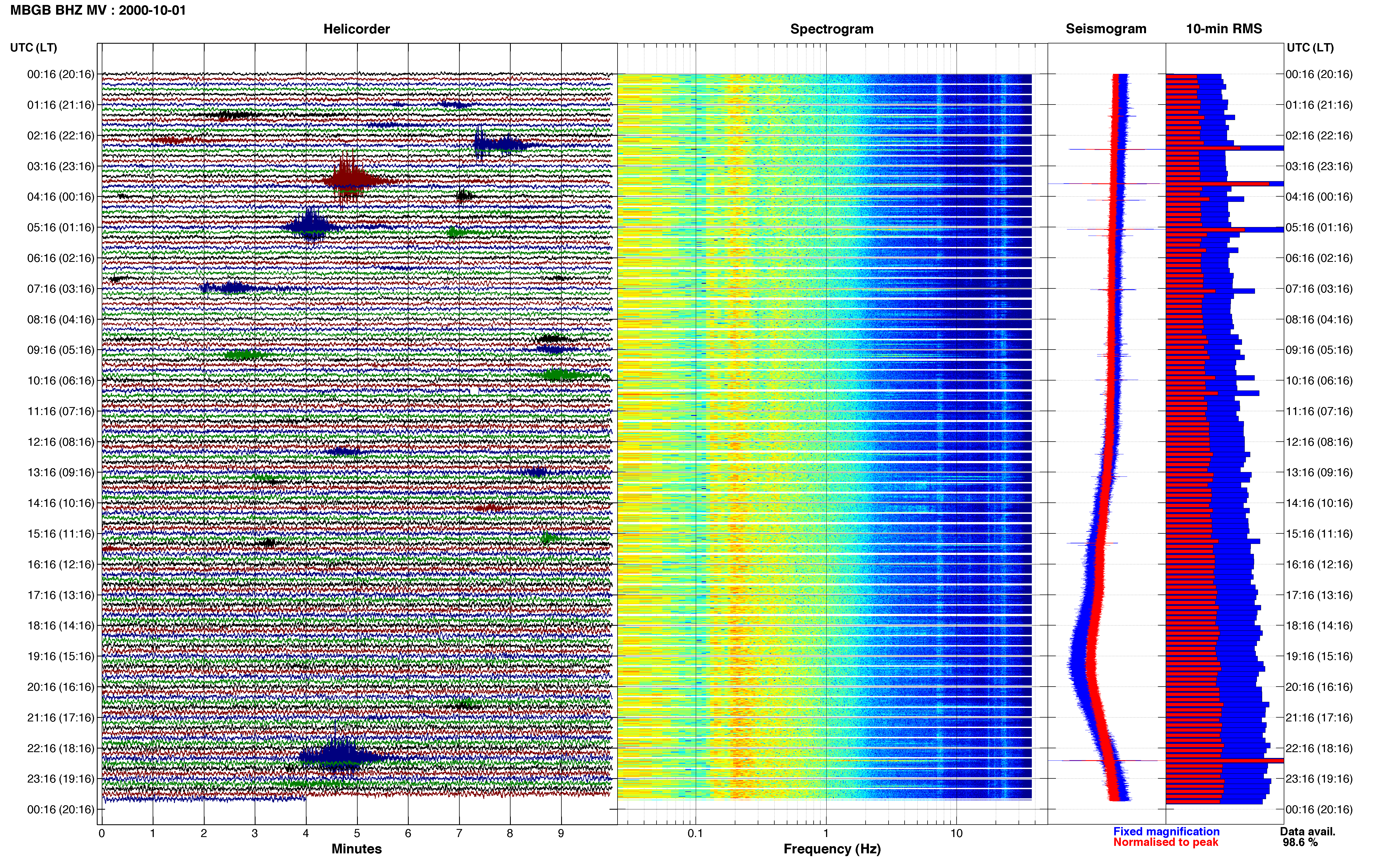Select the red "Normalised to peak" legend text
Screen dimensions: 1388x868
1166,842
